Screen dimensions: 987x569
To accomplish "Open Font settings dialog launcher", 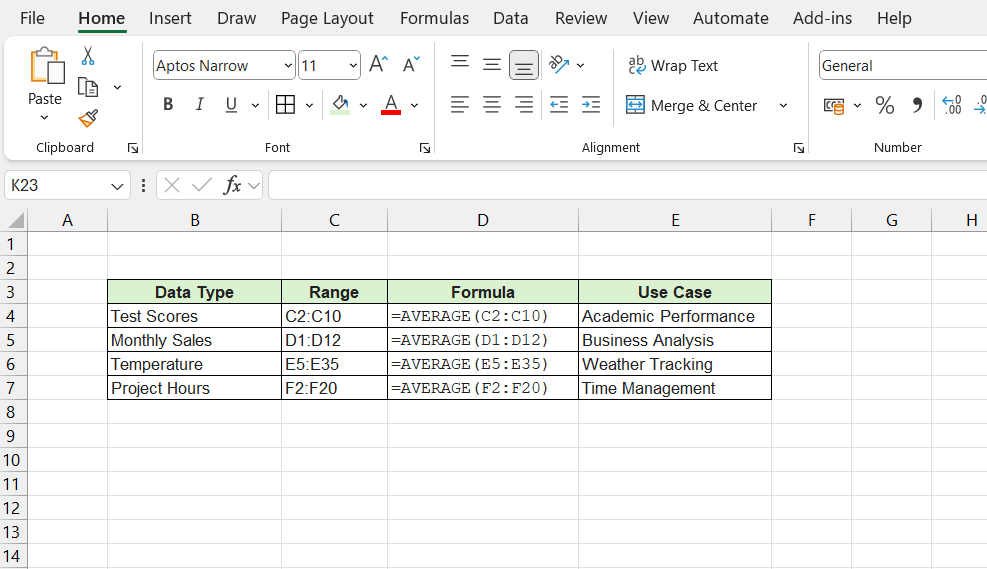I will [425, 148].
